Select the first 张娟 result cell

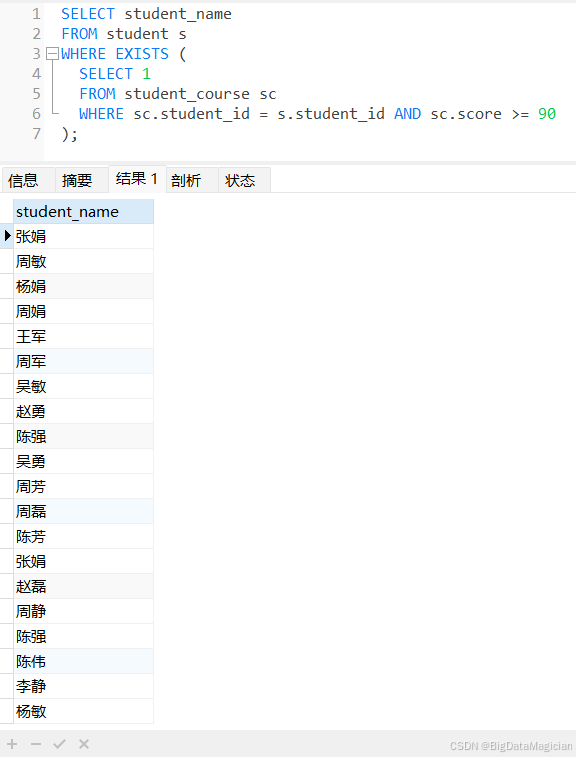[x=84, y=237]
